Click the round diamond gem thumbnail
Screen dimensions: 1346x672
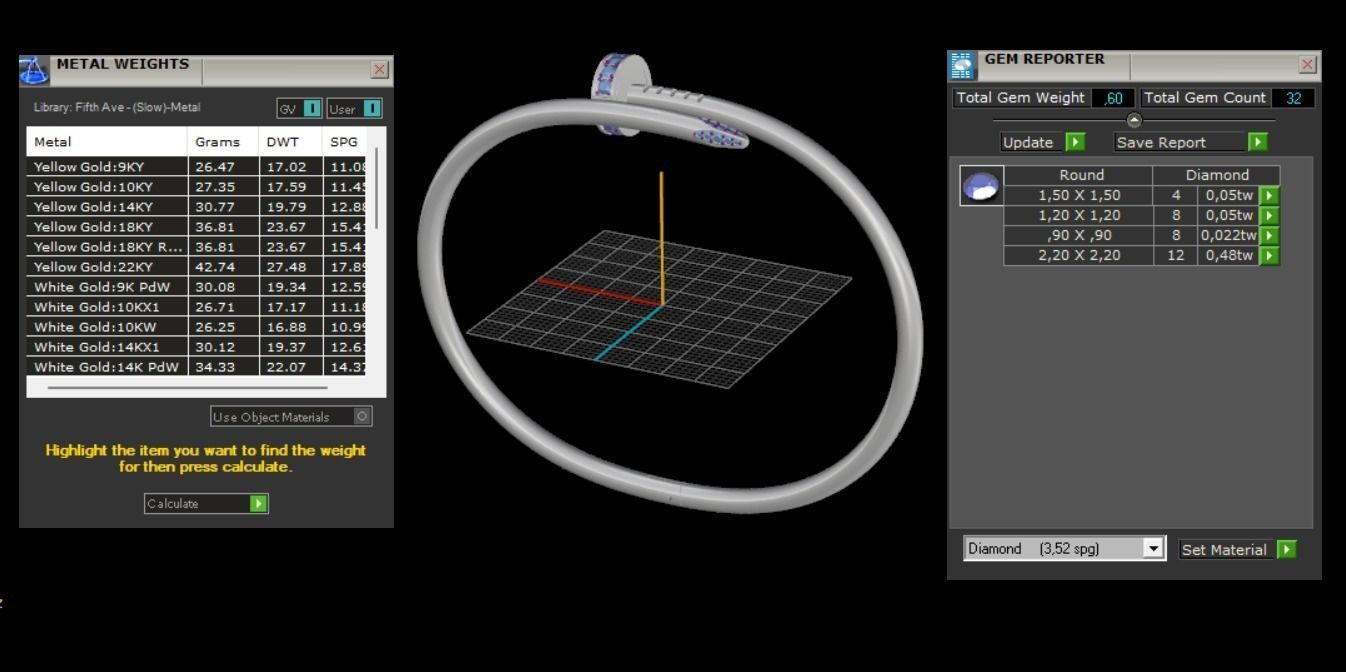(981, 186)
